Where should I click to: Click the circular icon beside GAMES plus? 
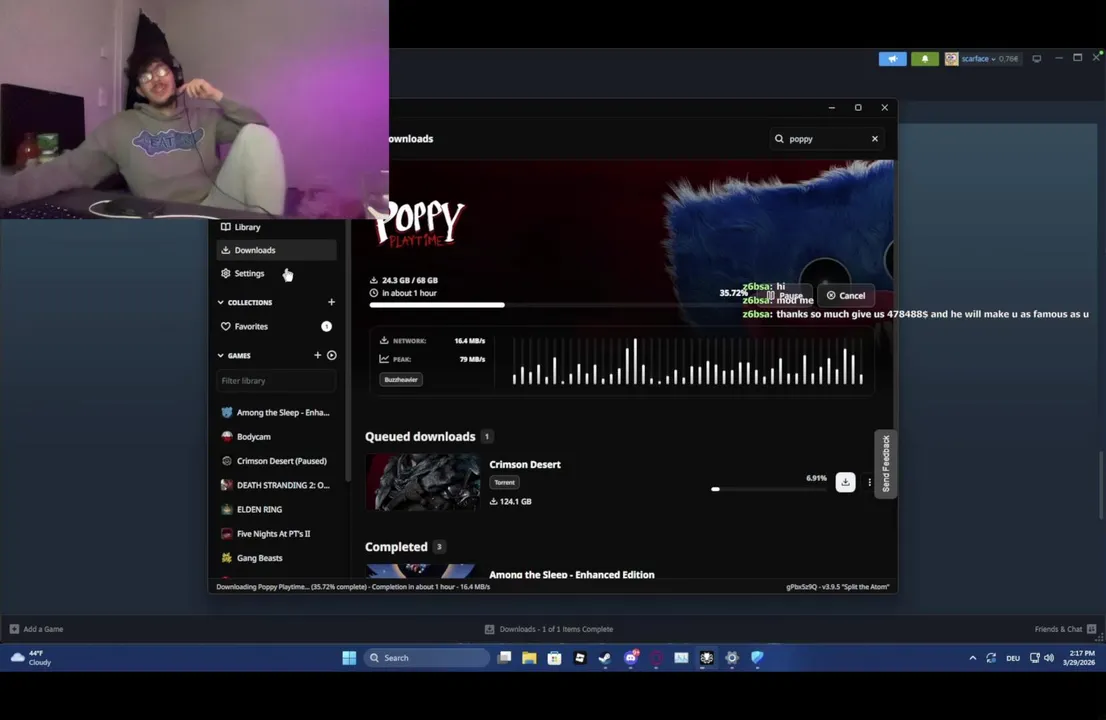[x=332, y=355]
